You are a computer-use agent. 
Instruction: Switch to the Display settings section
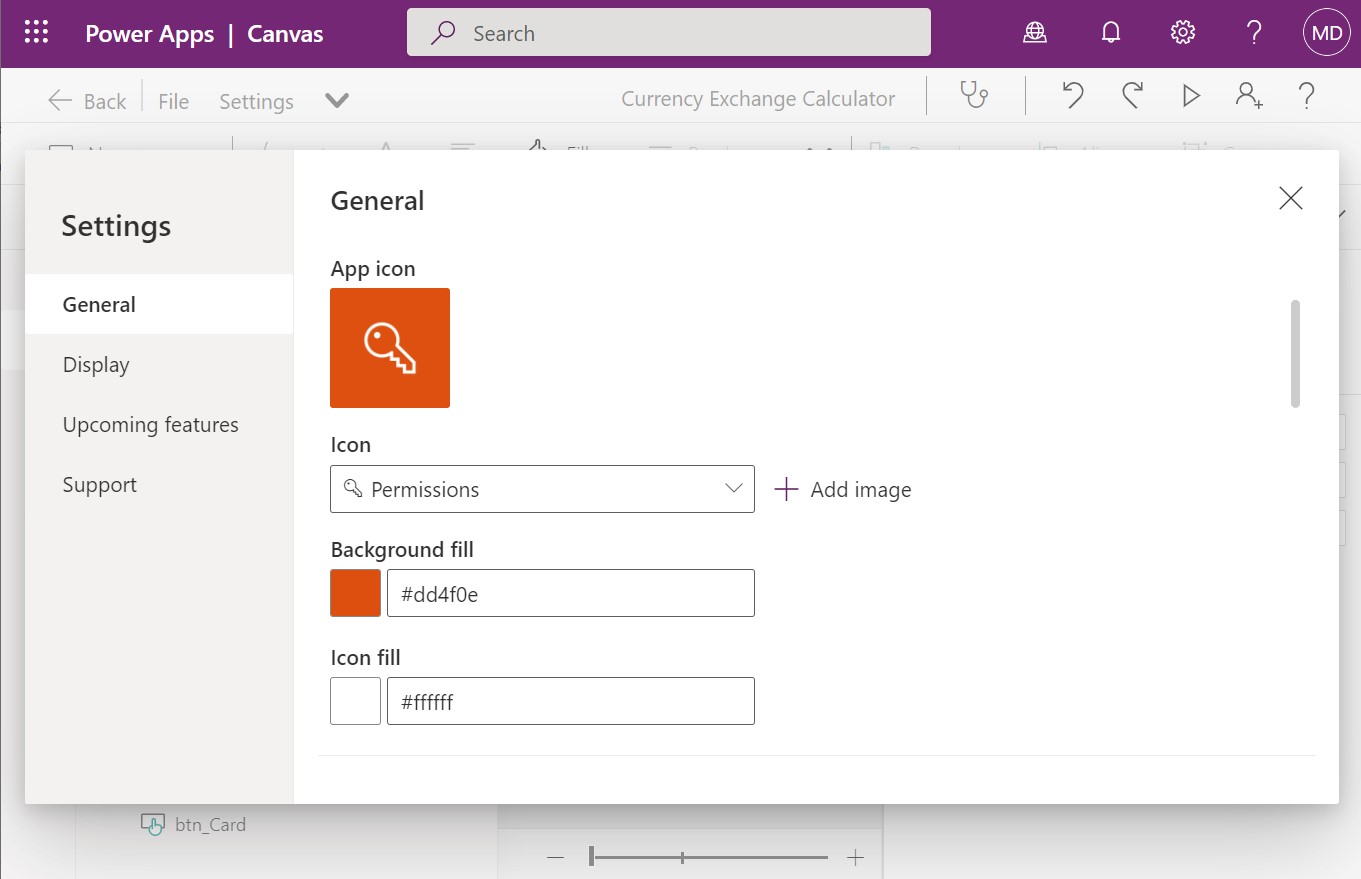click(96, 364)
